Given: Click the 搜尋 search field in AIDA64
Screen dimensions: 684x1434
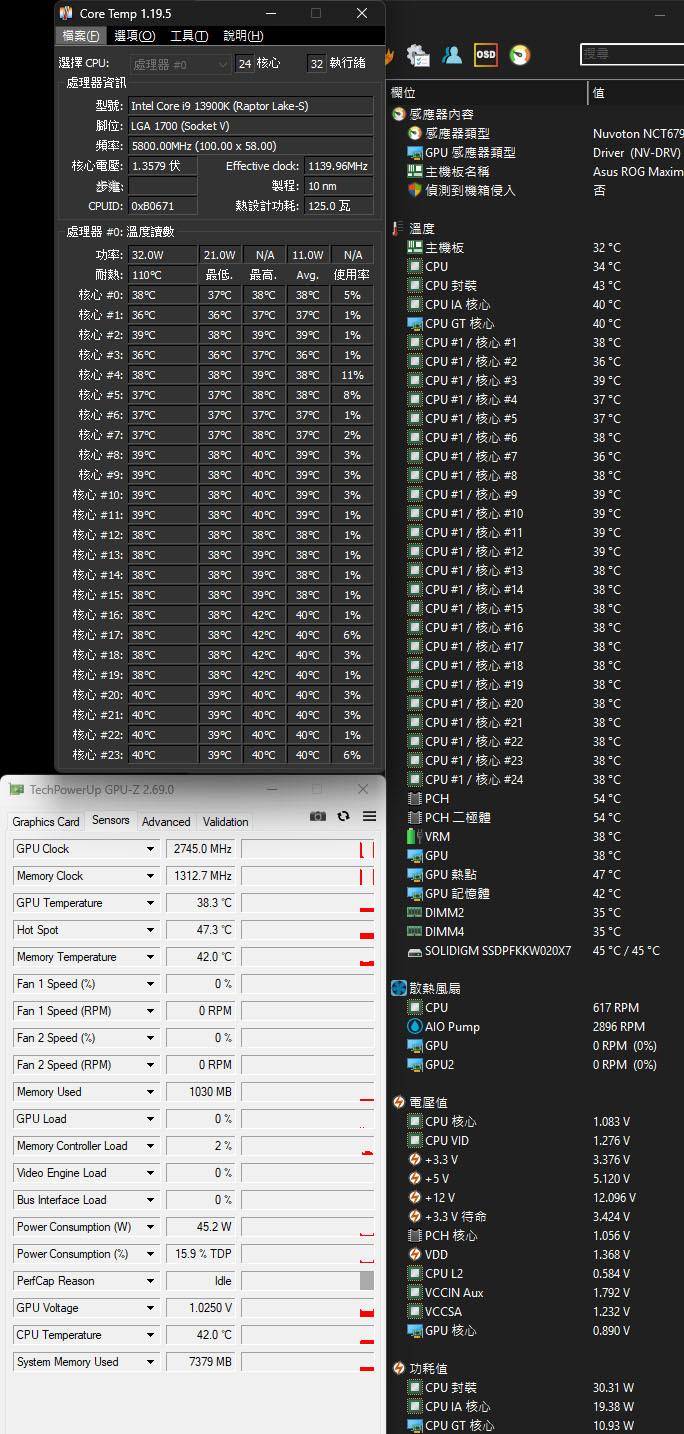Looking at the screenshot, I should click(x=632, y=54).
